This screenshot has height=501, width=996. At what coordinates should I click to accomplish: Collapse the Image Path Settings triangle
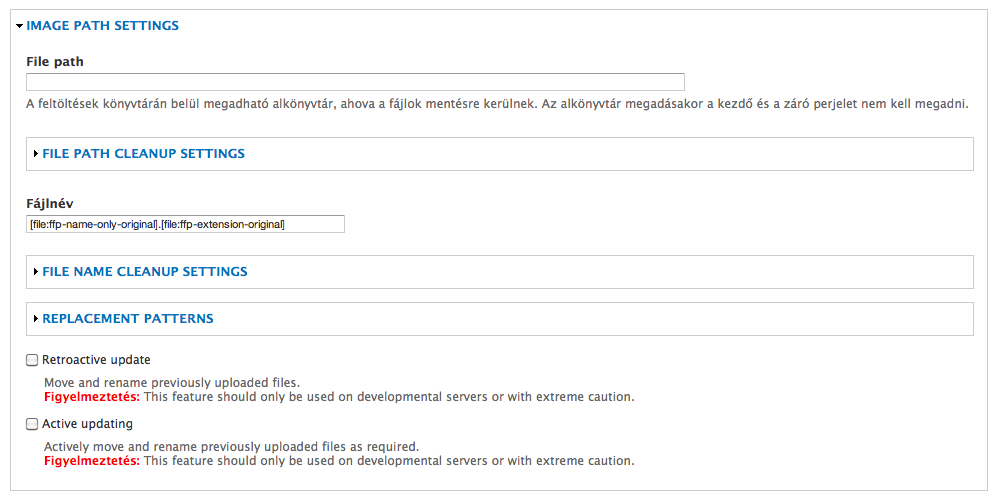pos(20,26)
